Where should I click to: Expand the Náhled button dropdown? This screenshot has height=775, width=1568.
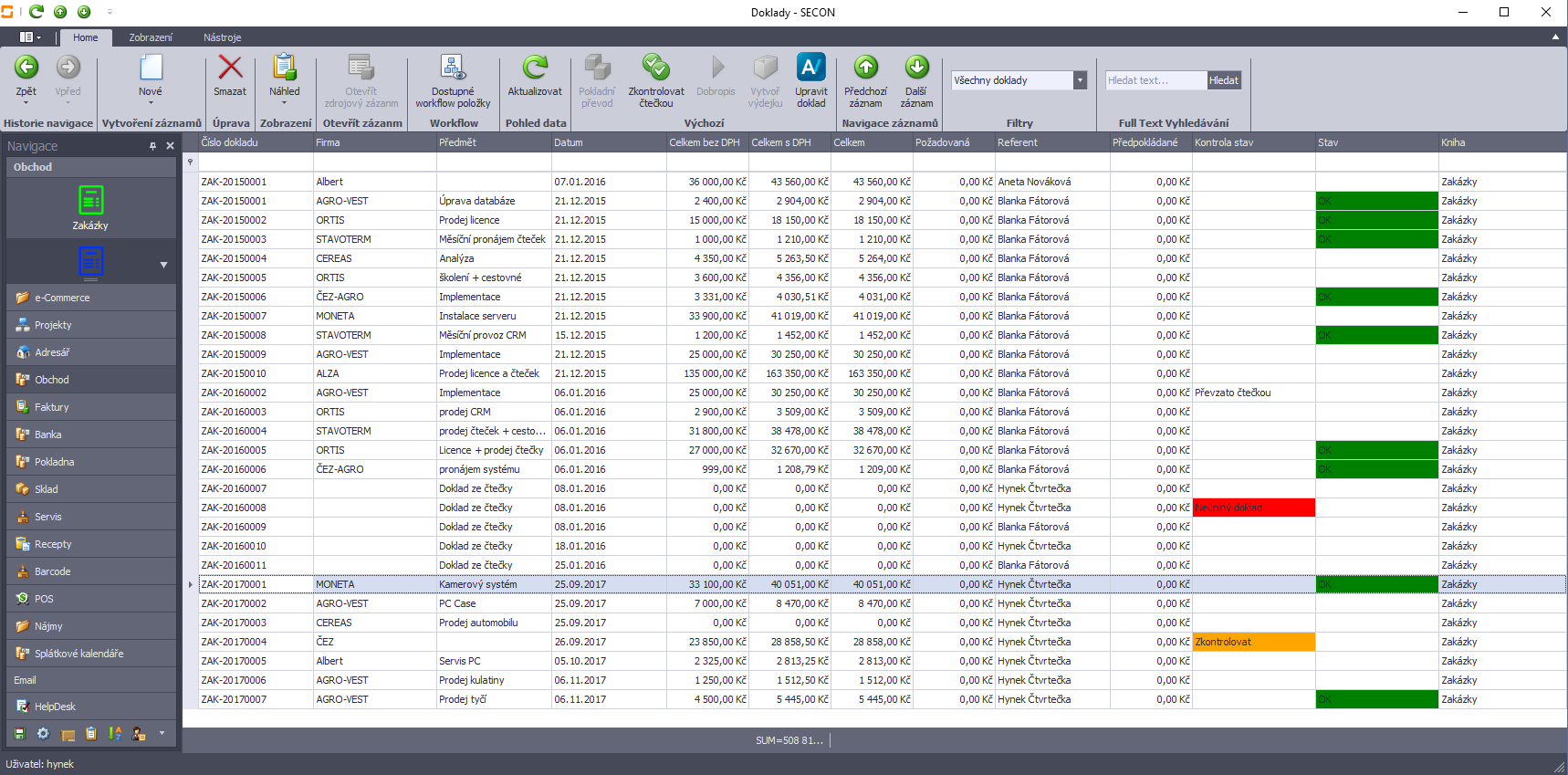pyautogui.click(x=284, y=103)
